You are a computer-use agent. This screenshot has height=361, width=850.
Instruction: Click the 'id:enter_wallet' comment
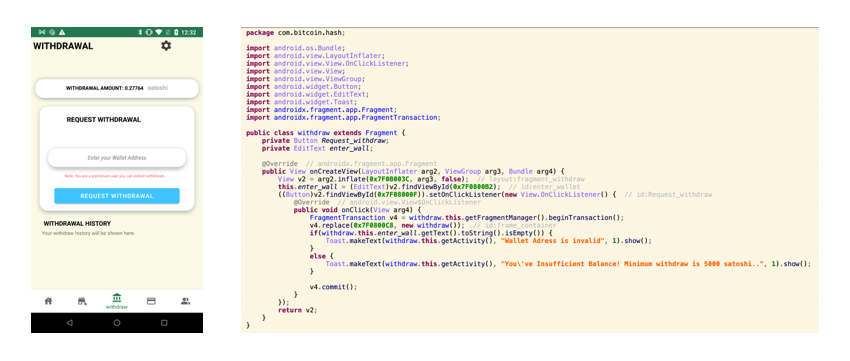[544, 186]
